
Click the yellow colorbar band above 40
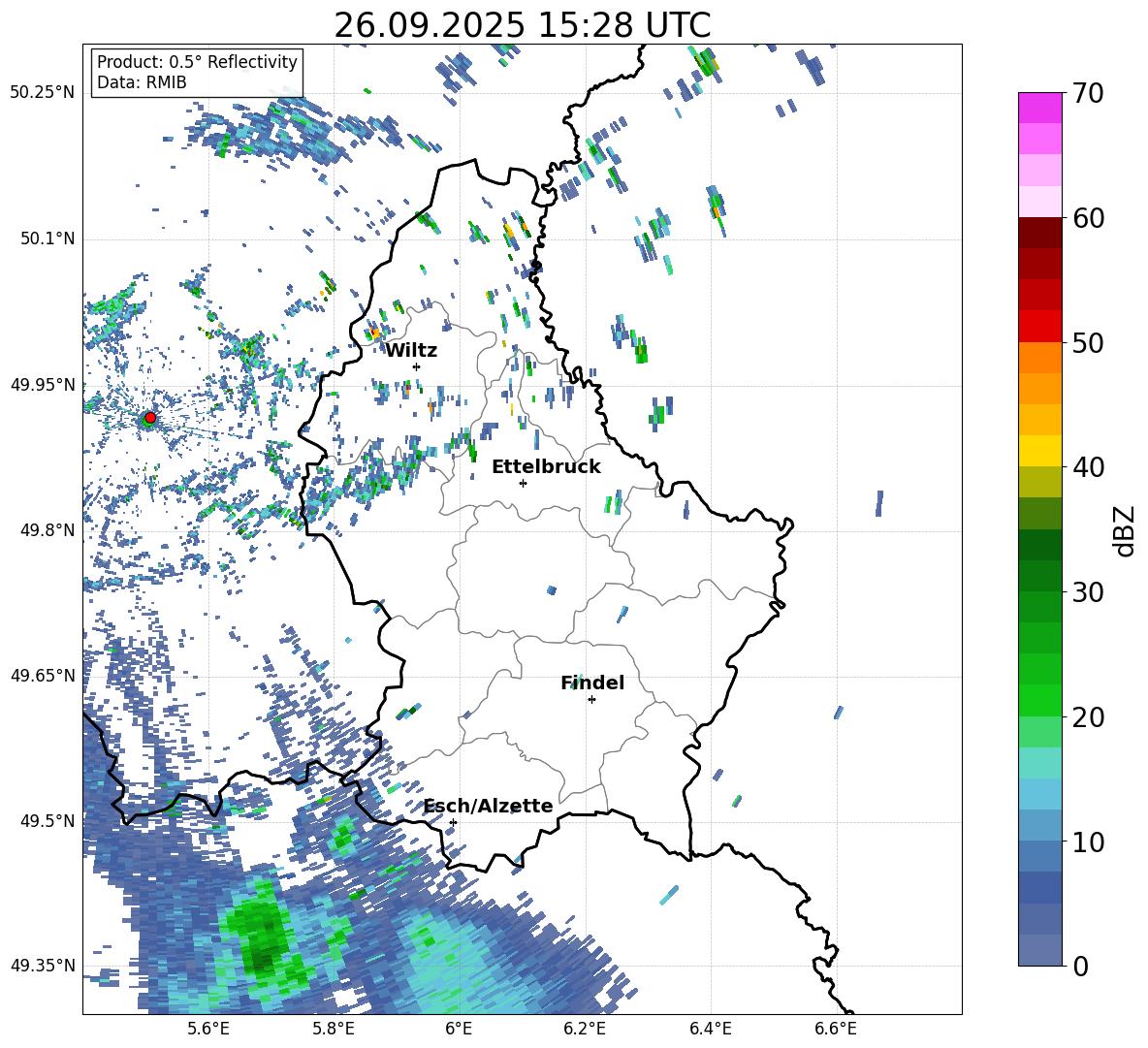pos(1039,451)
